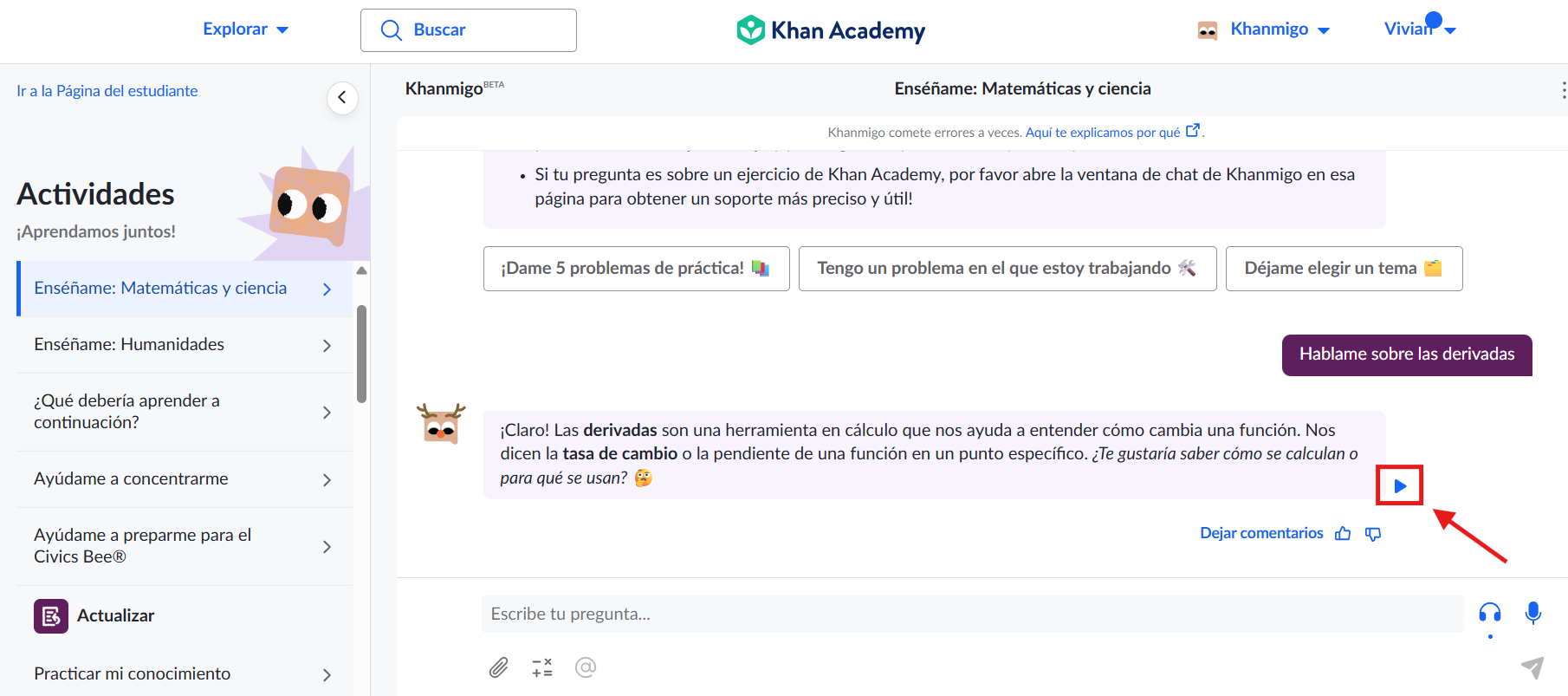
Task: Click the @ mention icon
Action: [x=586, y=667]
